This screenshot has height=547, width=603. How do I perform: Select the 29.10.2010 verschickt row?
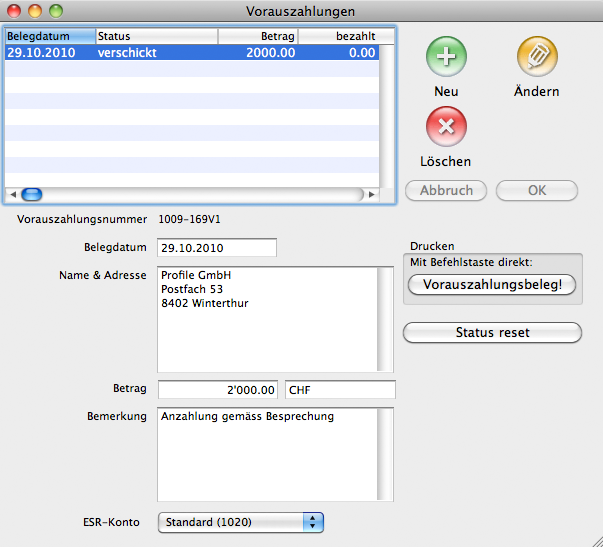(190, 54)
